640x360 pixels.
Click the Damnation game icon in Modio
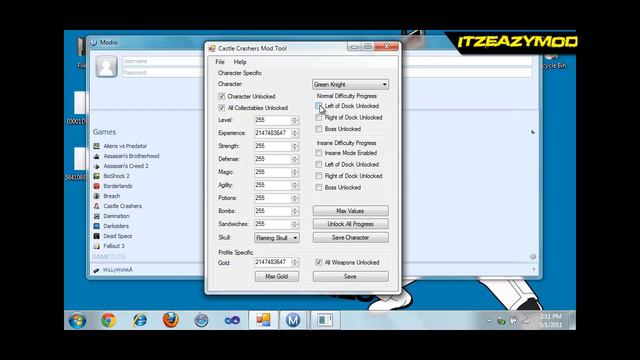click(x=97, y=216)
